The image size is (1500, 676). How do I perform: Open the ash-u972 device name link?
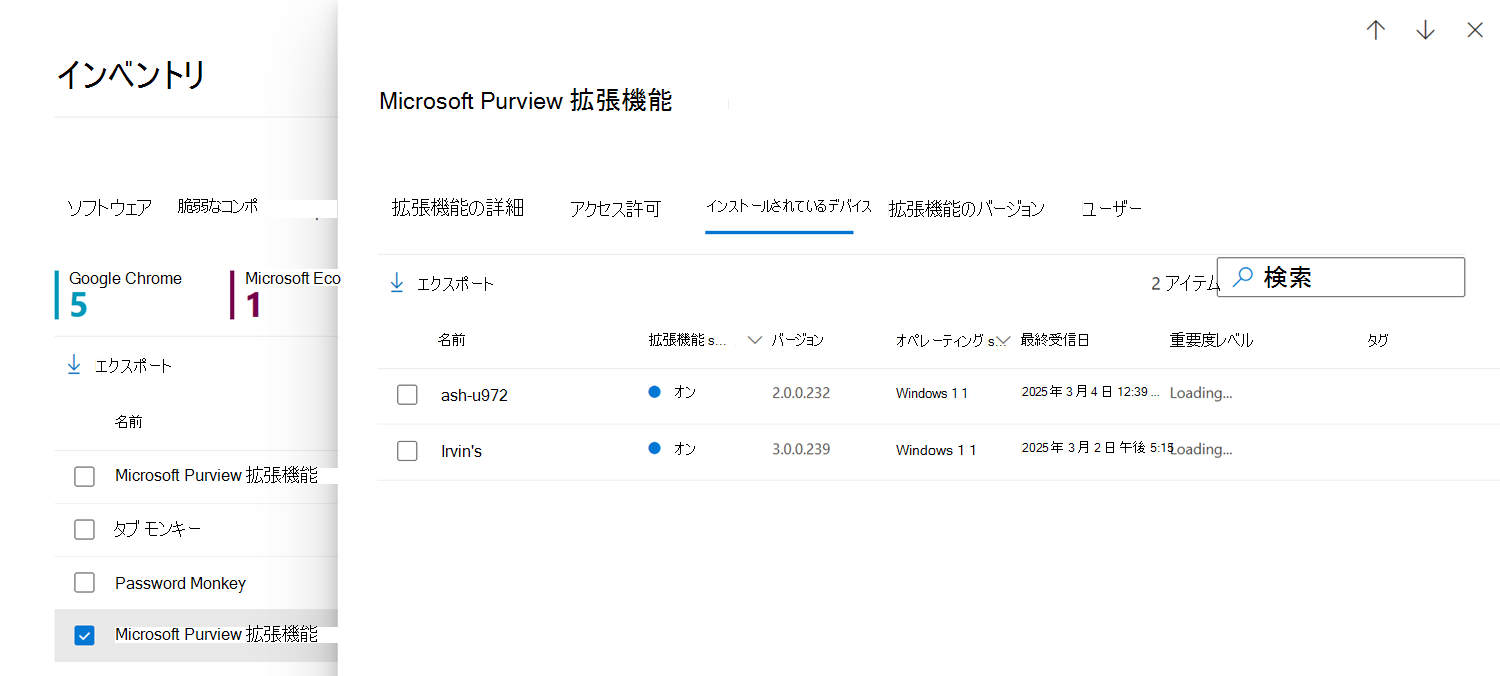click(x=474, y=395)
